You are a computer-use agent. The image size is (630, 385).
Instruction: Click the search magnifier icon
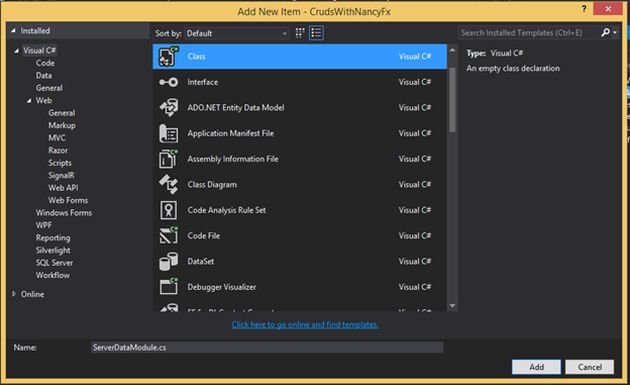[x=605, y=33]
